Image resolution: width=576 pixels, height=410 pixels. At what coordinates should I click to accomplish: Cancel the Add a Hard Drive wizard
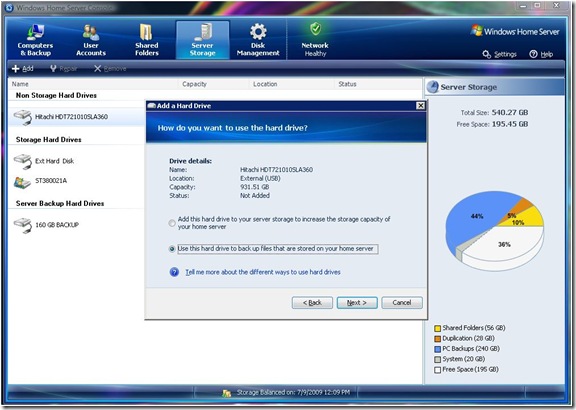point(402,303)
